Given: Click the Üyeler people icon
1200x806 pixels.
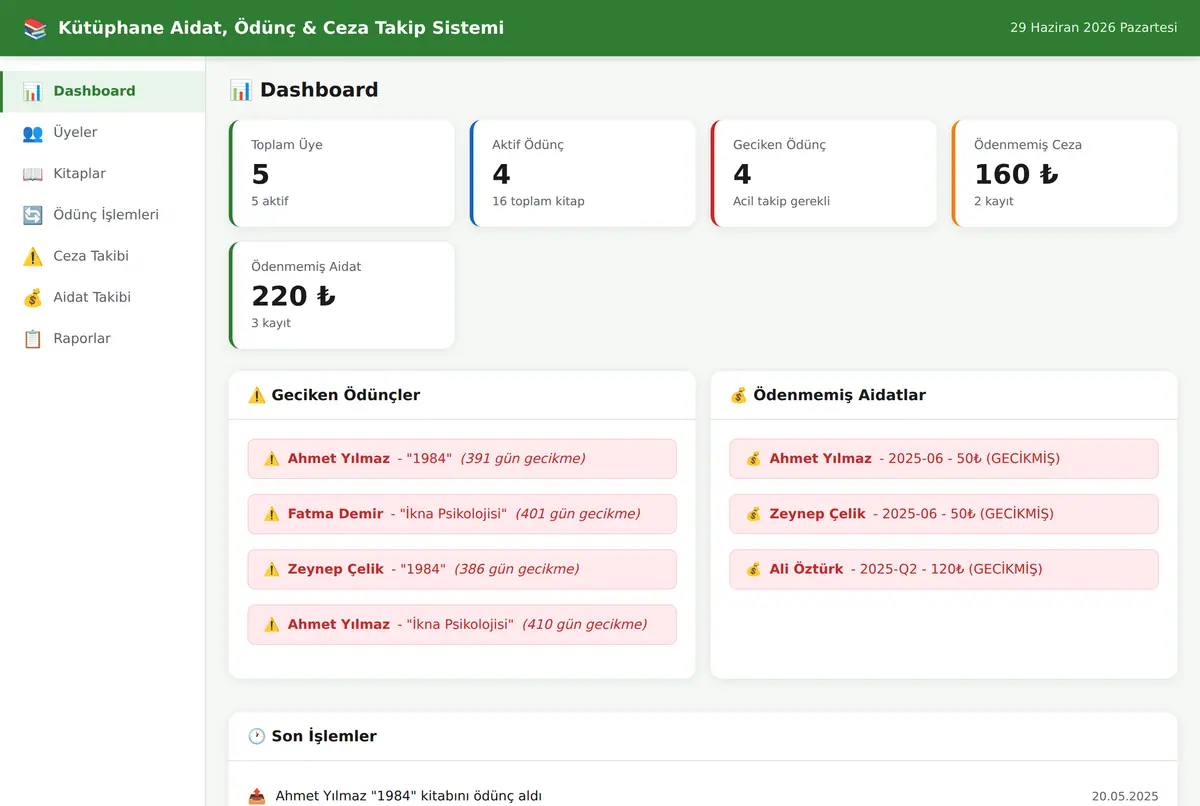Looking at the screenshot, I should pos(33,132).
